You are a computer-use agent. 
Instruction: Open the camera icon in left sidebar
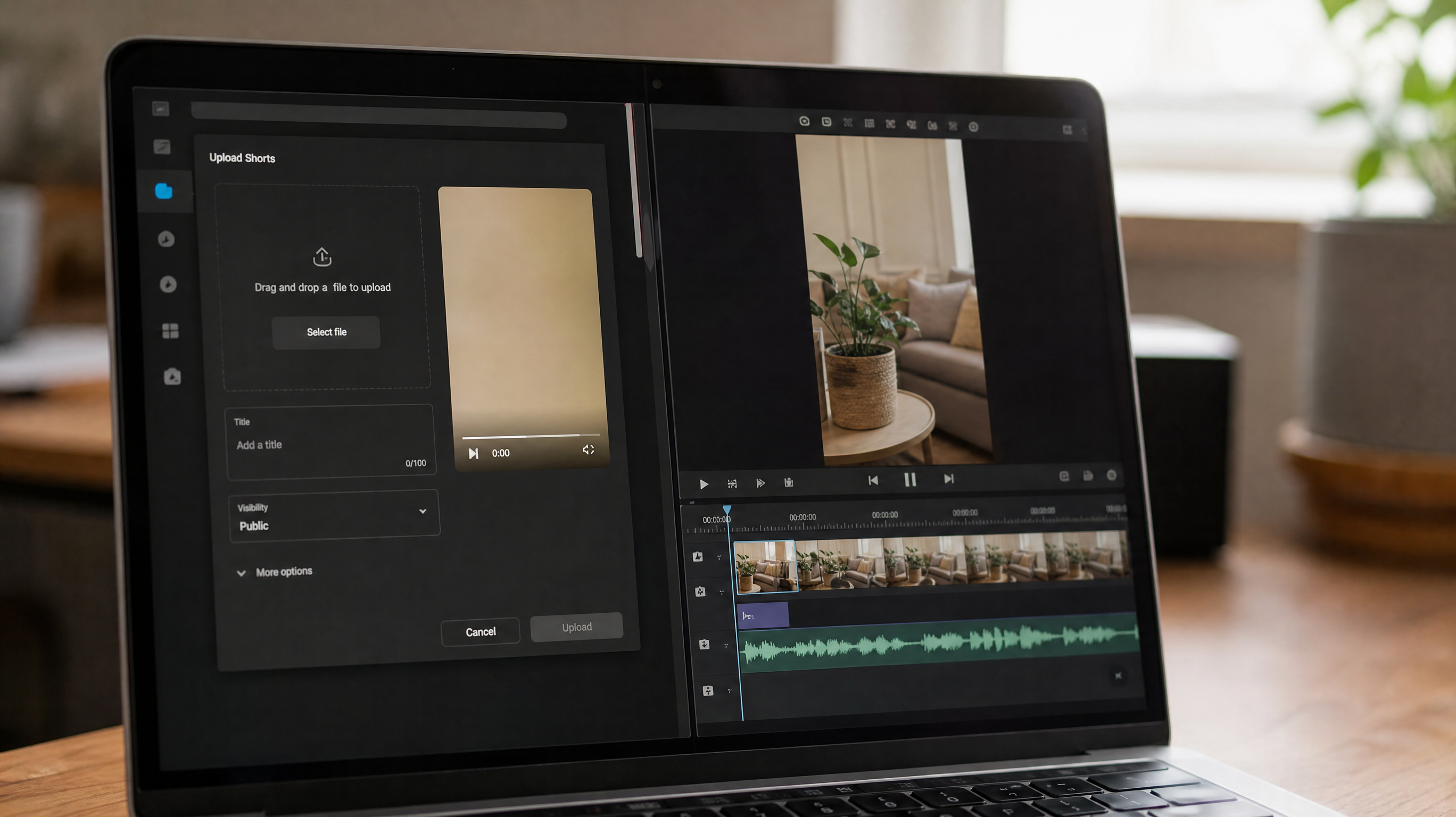pyautogui.click(x=172, y=376)
